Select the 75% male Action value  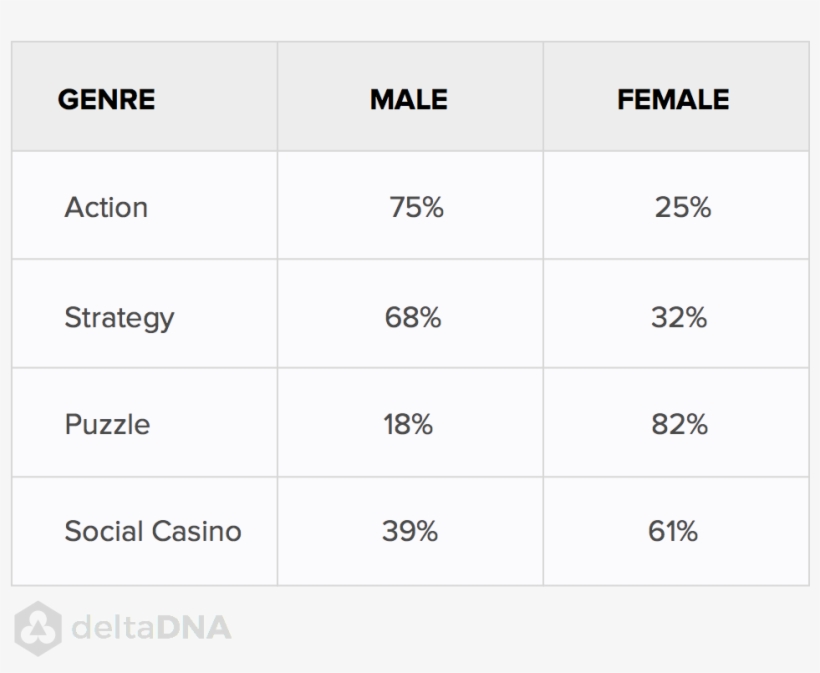[415, 207]
